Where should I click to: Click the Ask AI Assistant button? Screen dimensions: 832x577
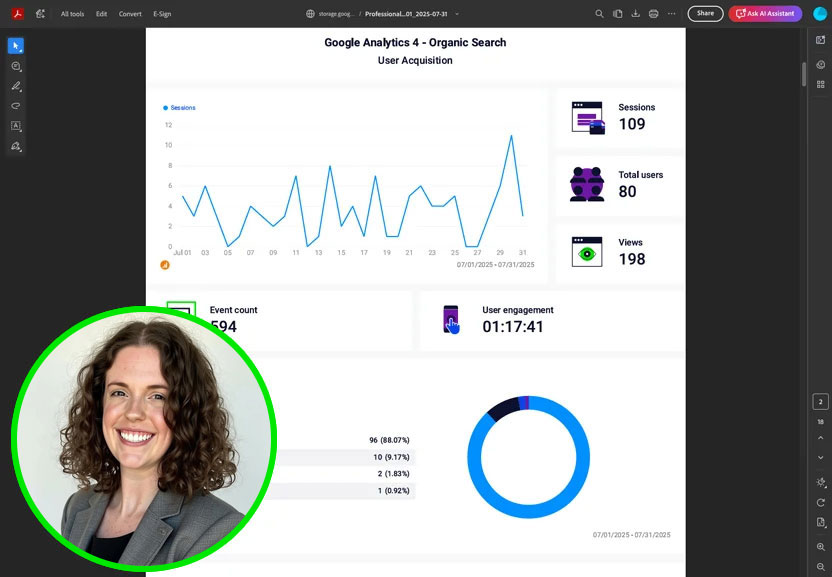[765, 14]
